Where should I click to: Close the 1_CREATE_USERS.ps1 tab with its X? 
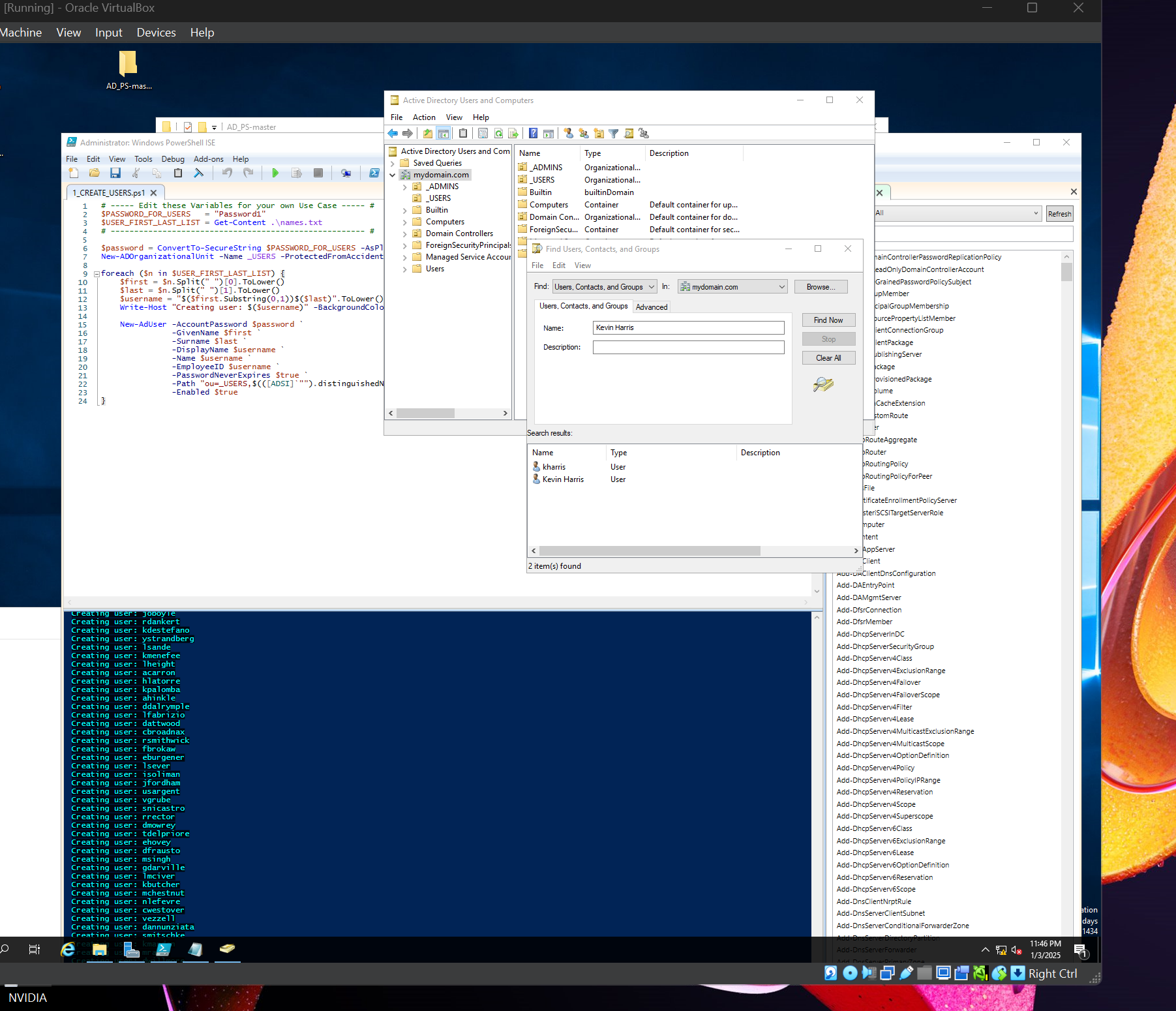(x=153, y=193)
